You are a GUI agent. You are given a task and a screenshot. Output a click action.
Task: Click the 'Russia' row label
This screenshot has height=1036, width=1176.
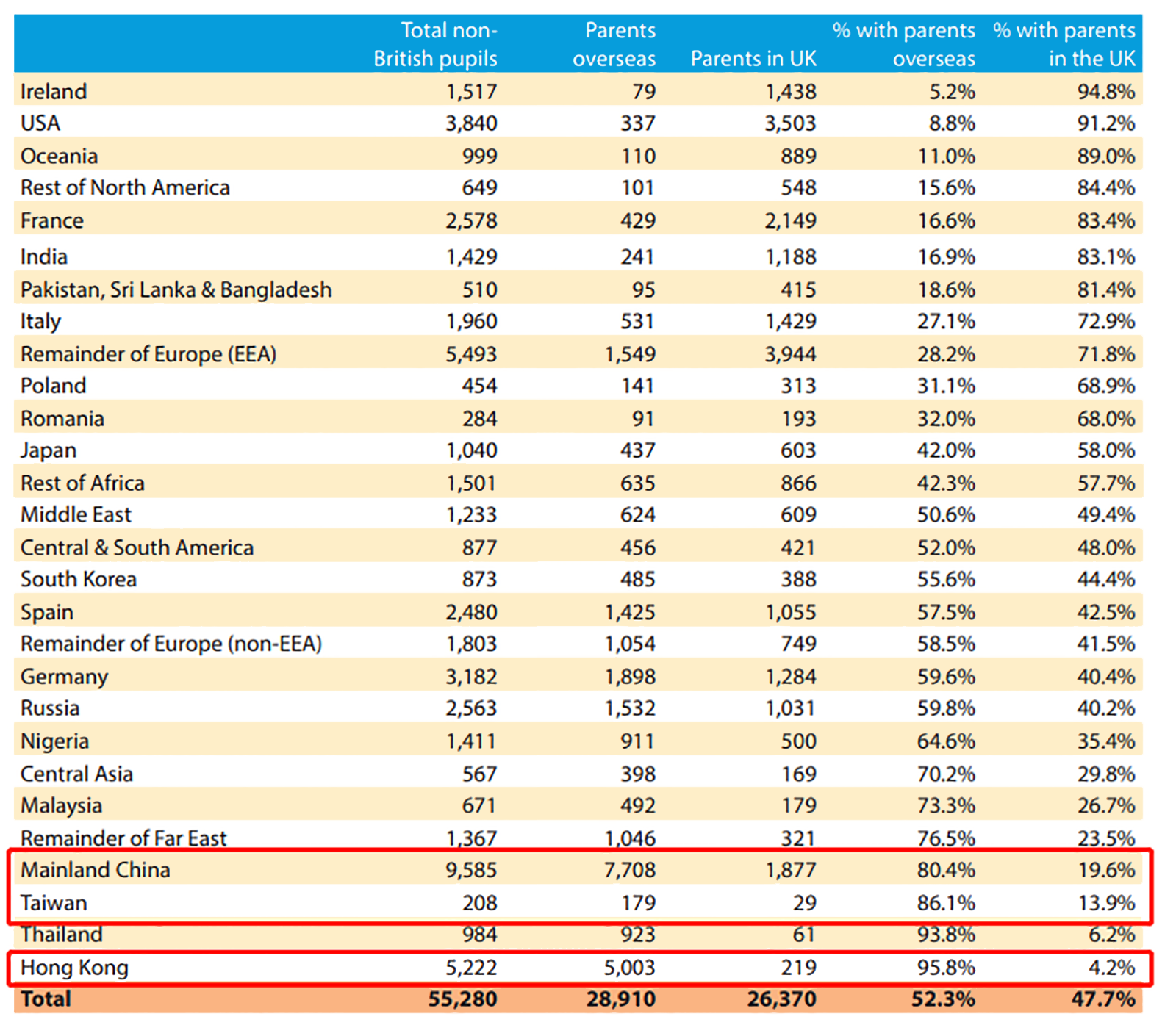click(x=50, y=708)
